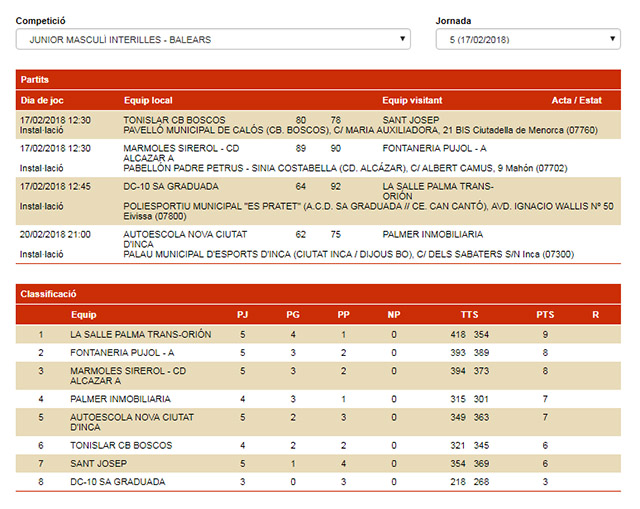Select LA SALLE PALMA TRANS-ORIÓN in standings
The image size is (640, 509).
click(x=140, y=334)
